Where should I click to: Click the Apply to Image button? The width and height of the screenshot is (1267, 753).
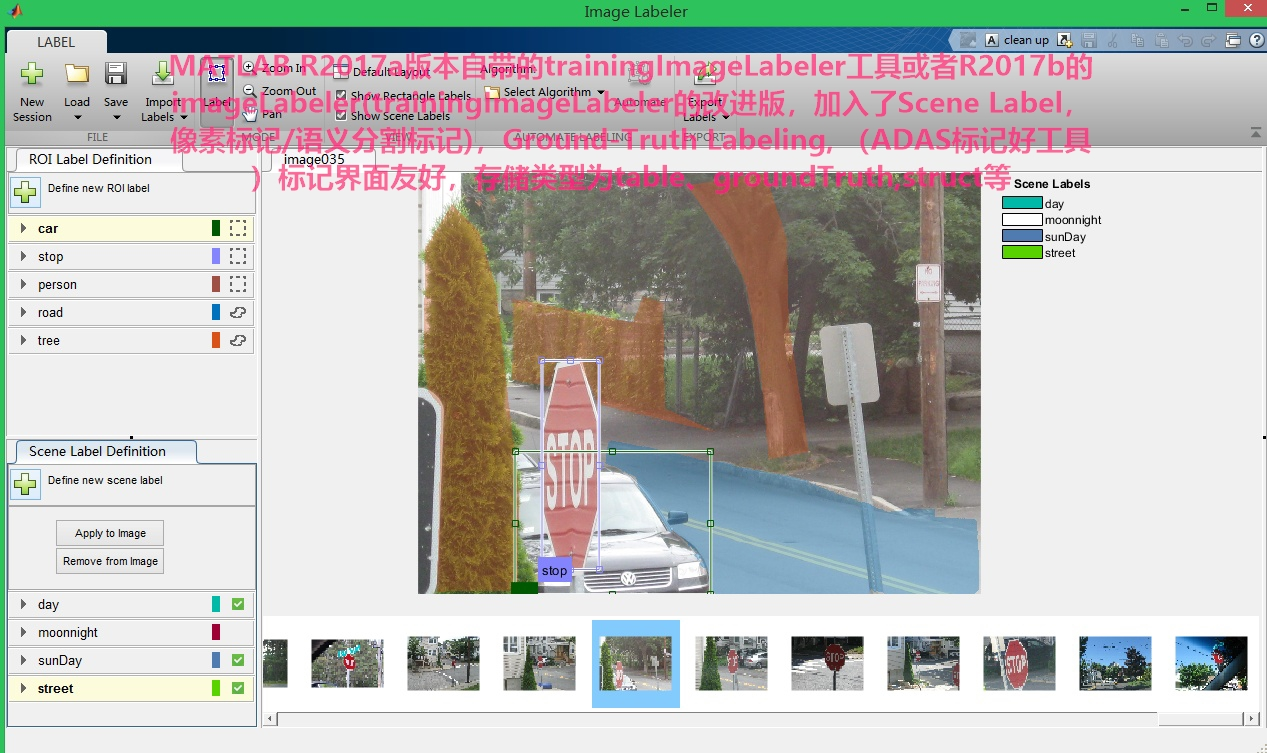pyautogui.click(x=110, y=533)
